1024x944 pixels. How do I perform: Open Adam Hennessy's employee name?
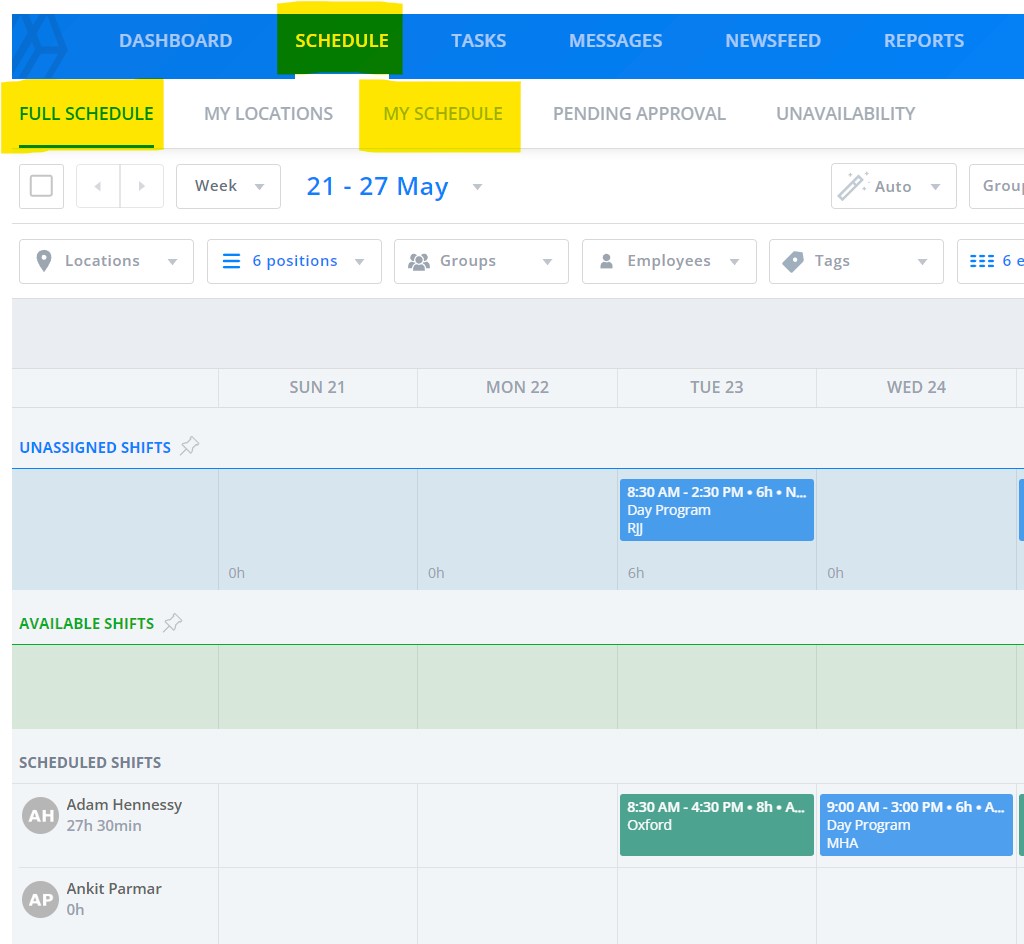point(124,805)
